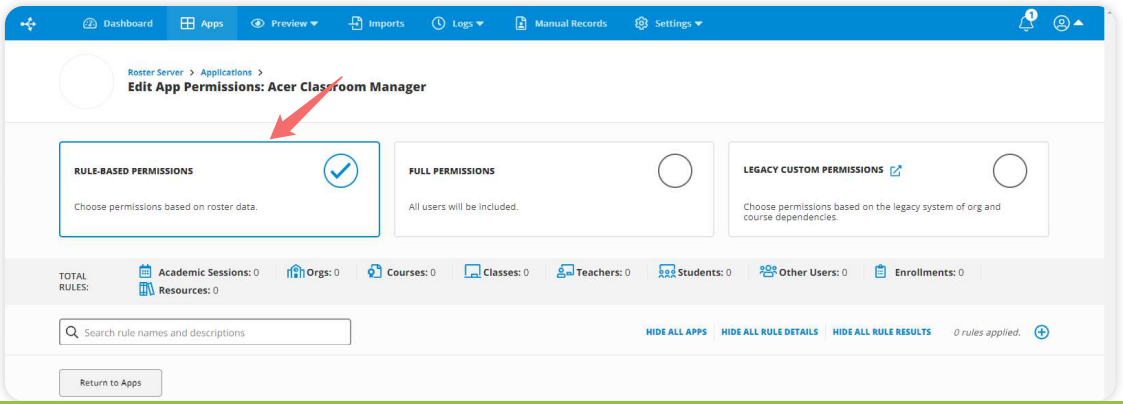
Task: Follow the Roster Server breadcrumb link
Action: click(x=155, y=72)
